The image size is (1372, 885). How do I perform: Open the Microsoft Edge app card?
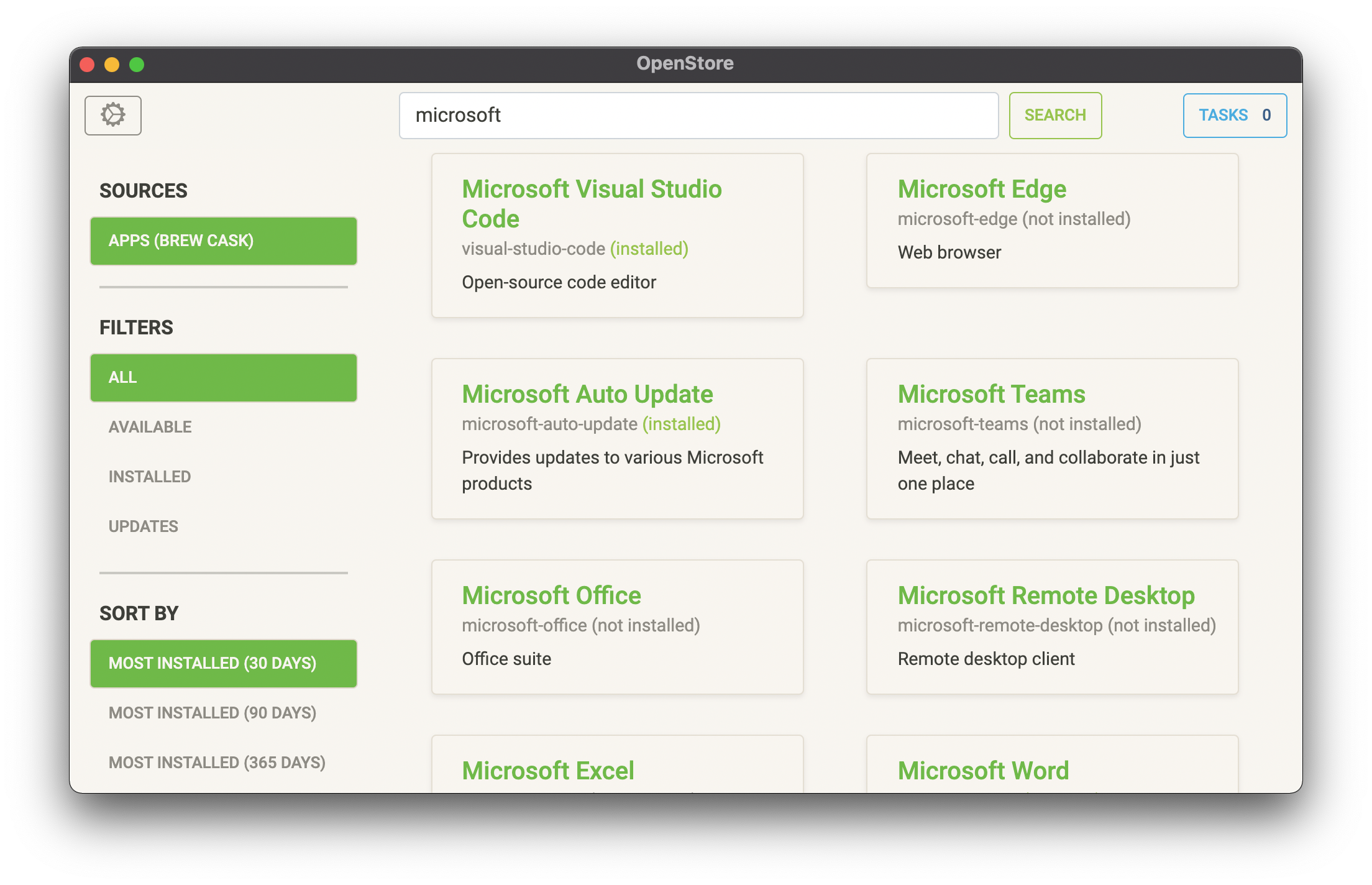tap(1052, 221)
